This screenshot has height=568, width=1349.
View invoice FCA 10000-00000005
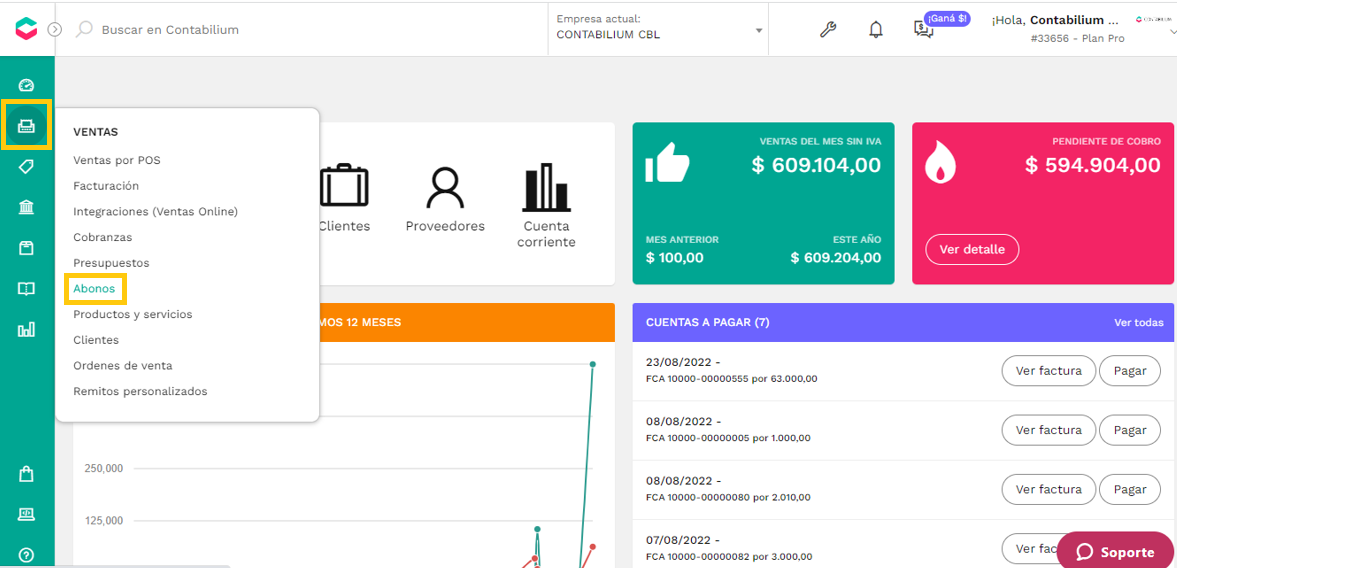point(1048,430)
